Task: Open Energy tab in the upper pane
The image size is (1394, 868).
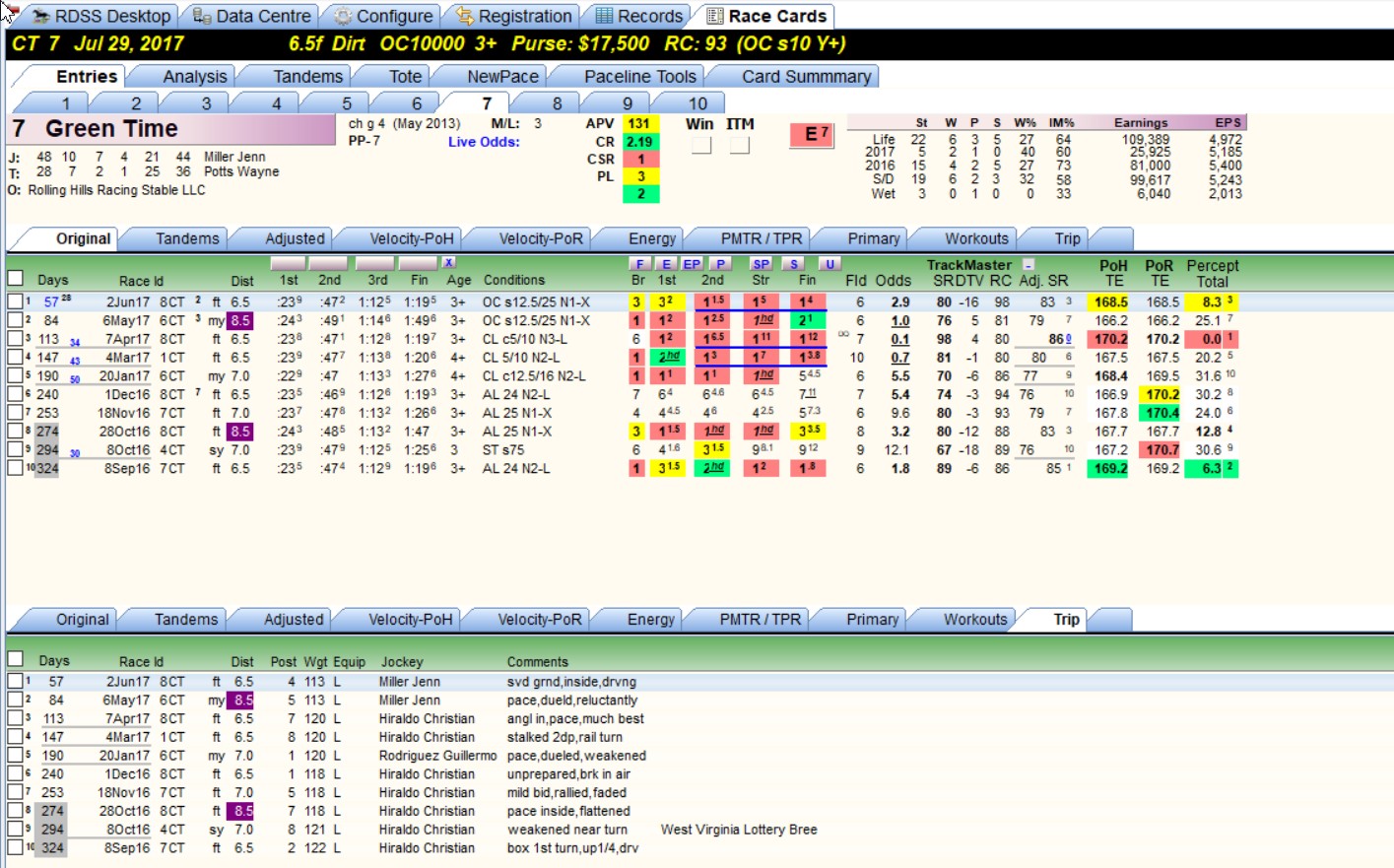Action: click(652, 238)
